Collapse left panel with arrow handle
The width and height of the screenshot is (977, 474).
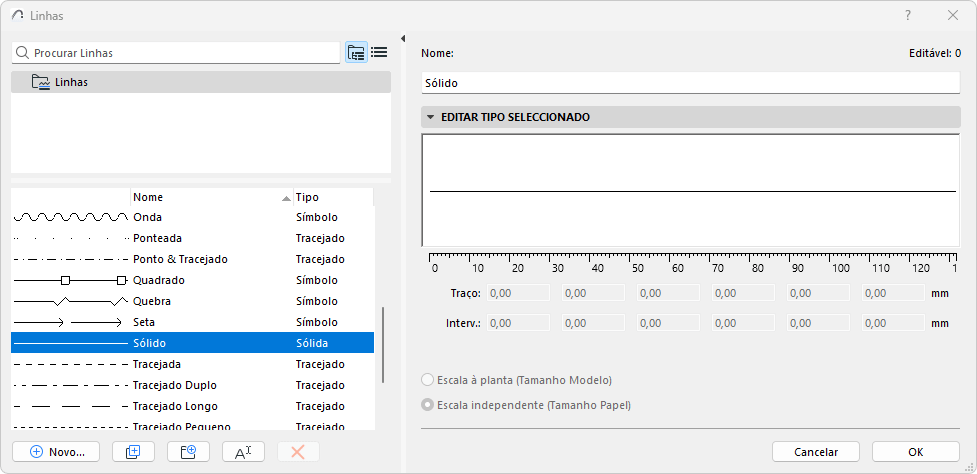click(x=403, y=39)
